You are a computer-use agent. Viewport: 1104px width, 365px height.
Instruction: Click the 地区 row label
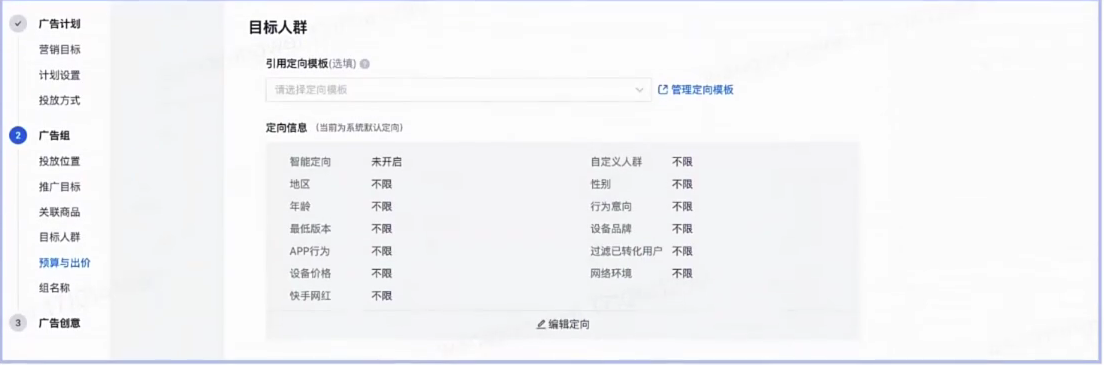coord(300,184)
